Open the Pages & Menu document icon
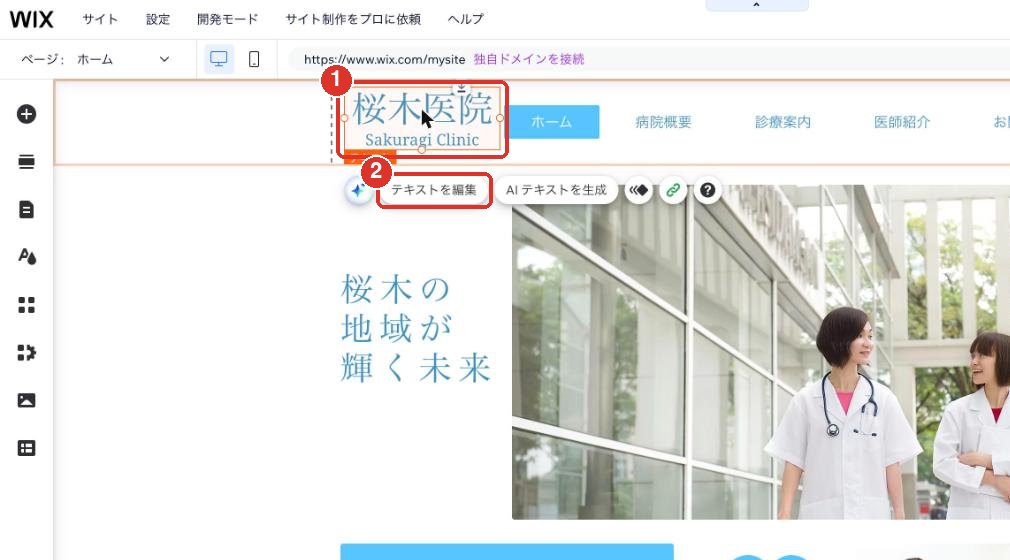 click(x=26, y=209)
